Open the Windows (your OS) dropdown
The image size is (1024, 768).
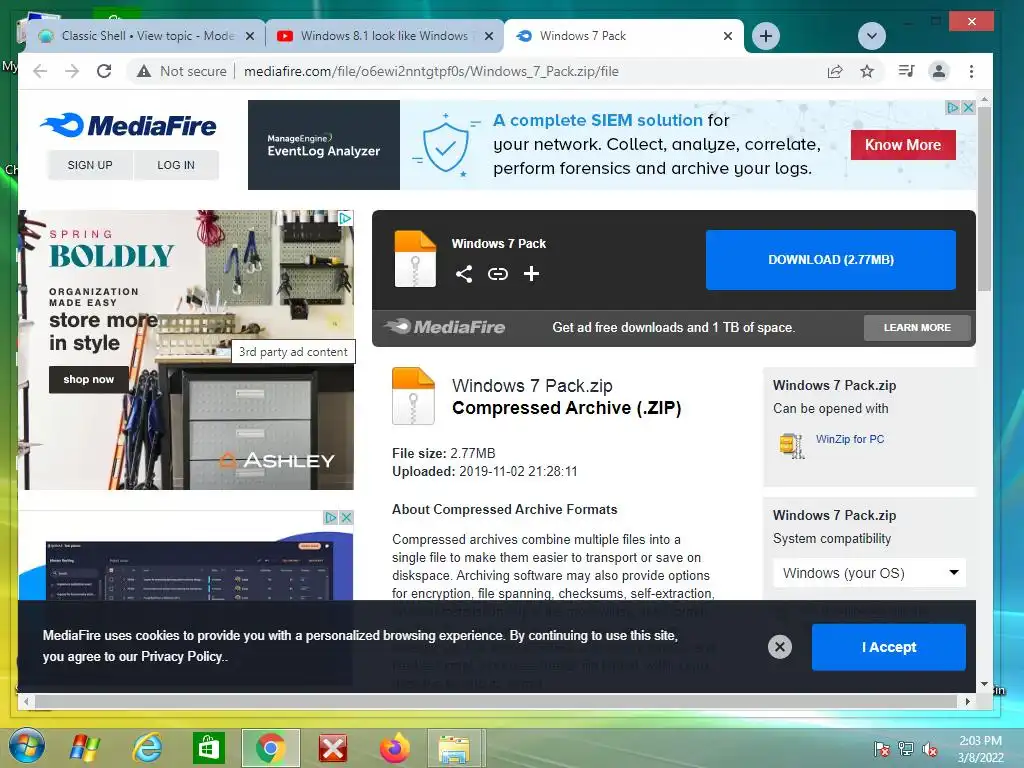(x=869, y=573)
